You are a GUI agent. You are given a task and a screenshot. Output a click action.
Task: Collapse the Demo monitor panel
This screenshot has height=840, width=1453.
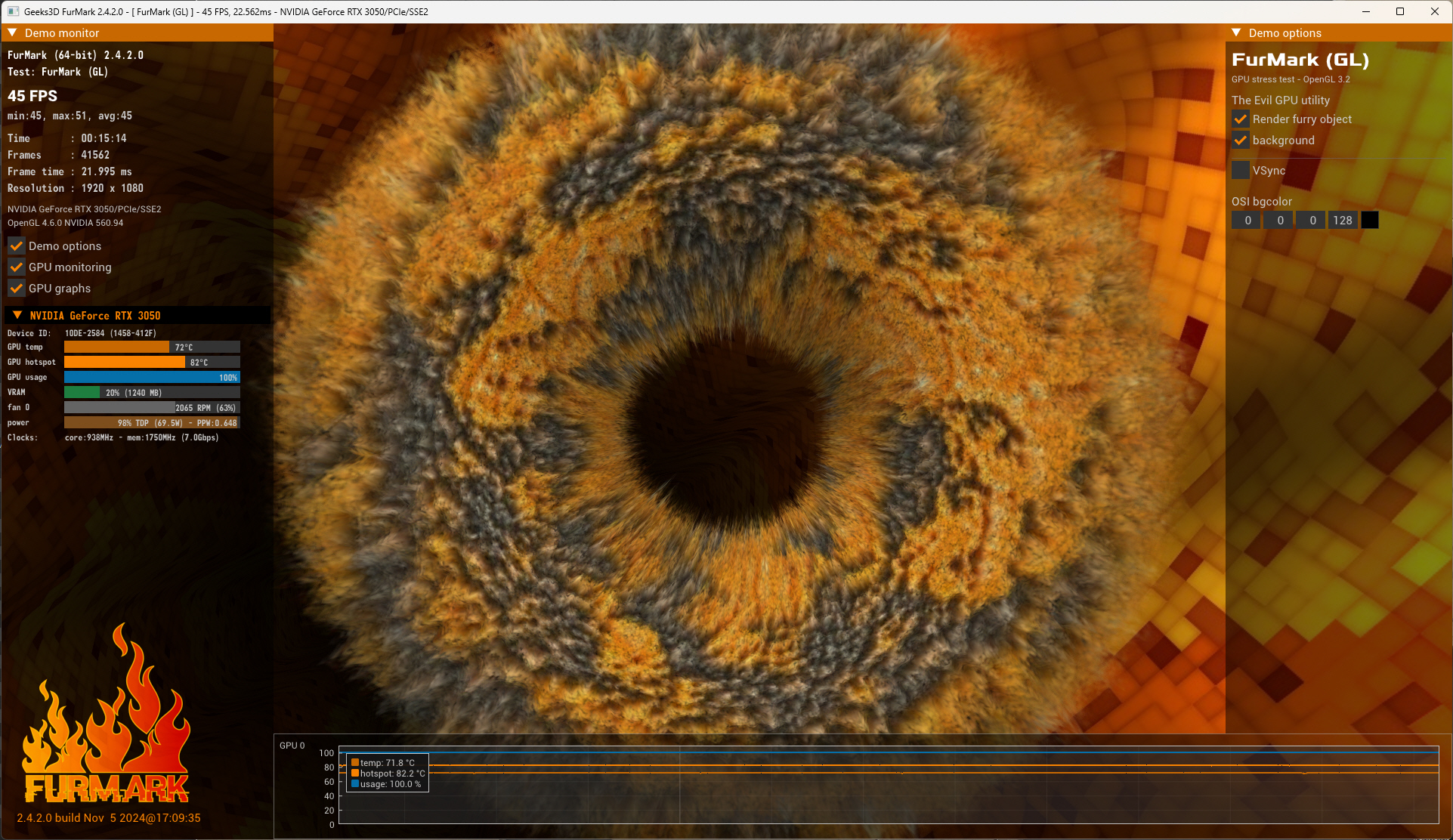pos(12,33)
